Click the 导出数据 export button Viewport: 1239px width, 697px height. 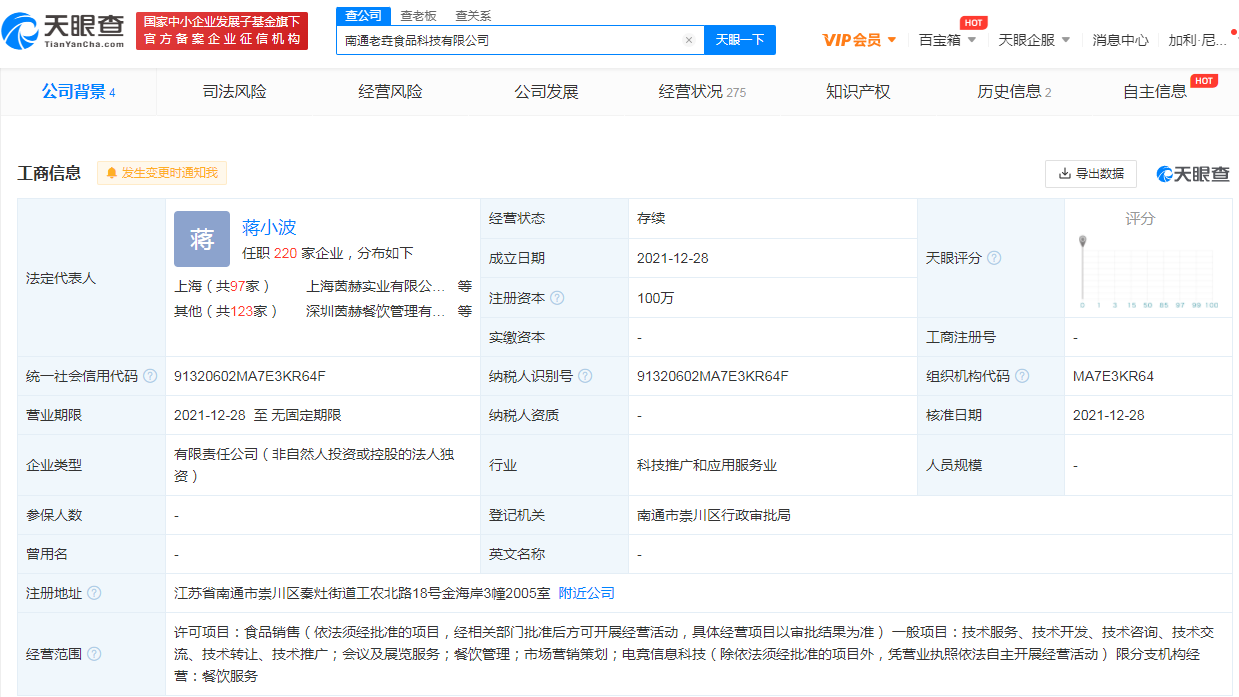1091,174
